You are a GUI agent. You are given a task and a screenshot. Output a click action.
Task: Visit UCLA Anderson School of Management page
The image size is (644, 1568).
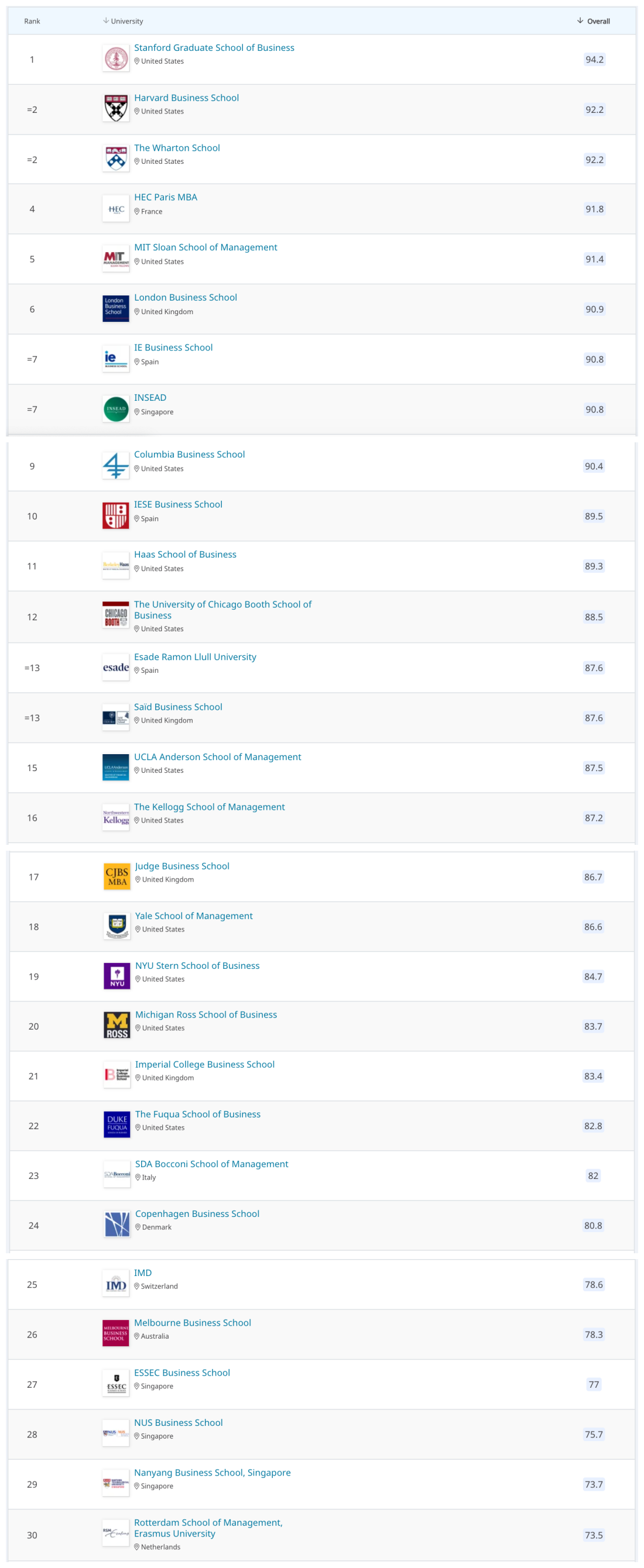[x=218, y=756]
